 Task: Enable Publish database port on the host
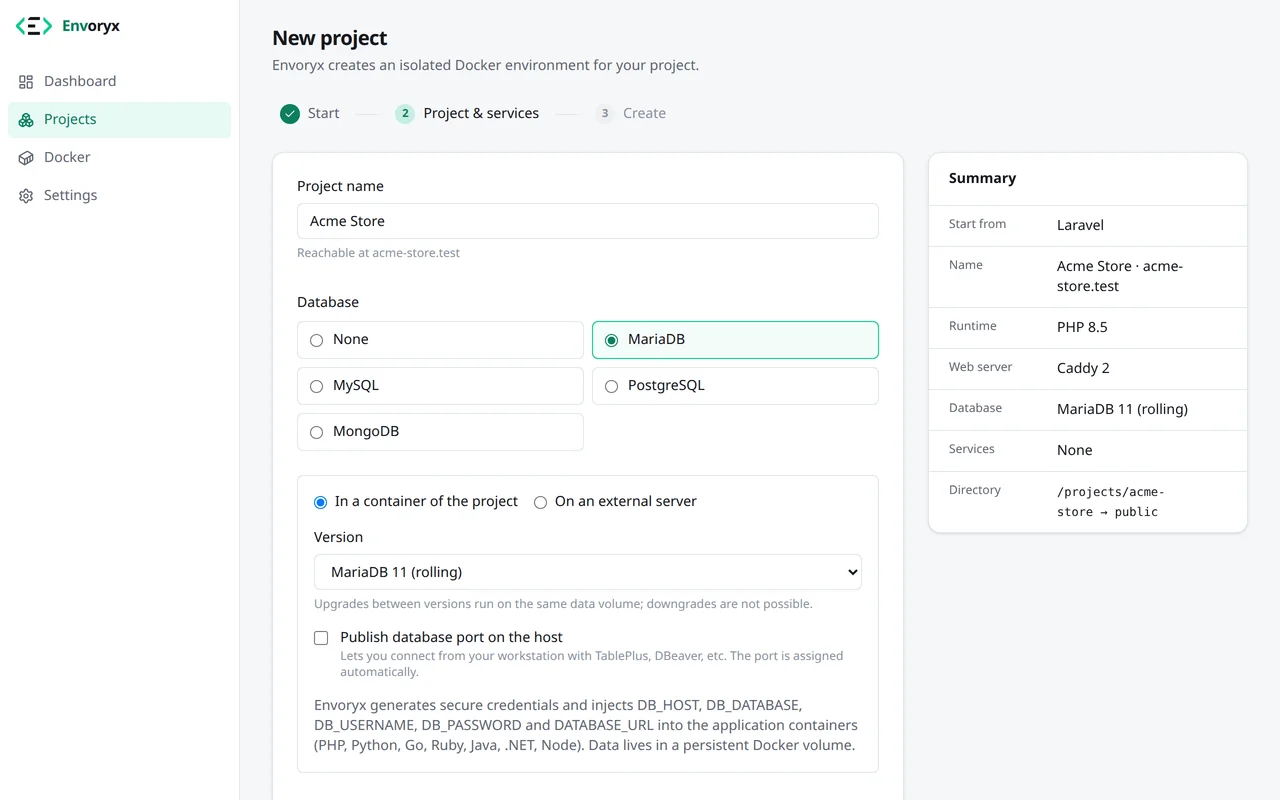[321, 638]
